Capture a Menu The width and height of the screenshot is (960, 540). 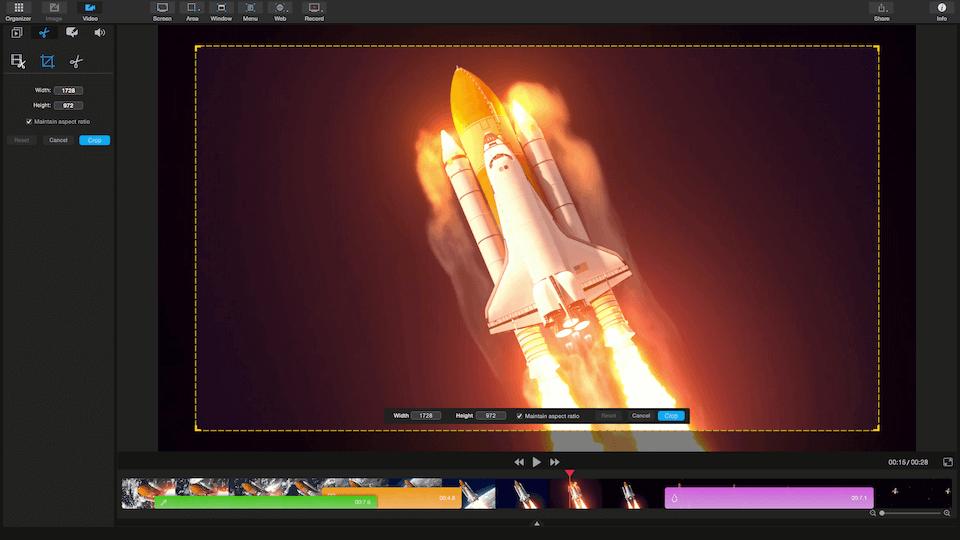pos(250,11)
